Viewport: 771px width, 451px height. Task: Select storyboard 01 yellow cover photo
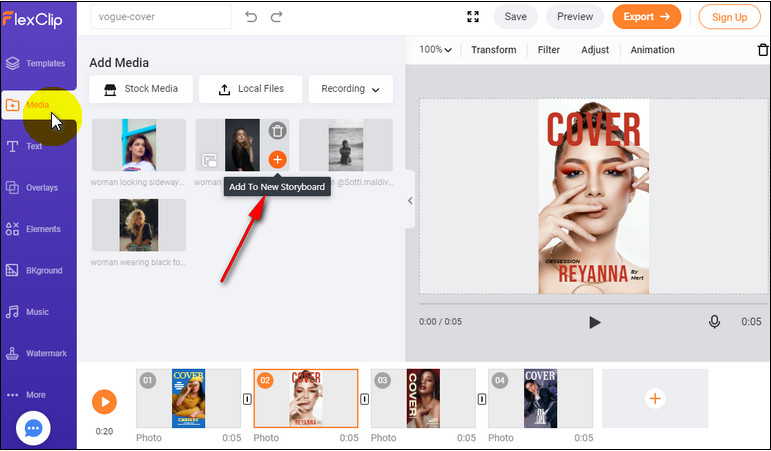(188, 398)
